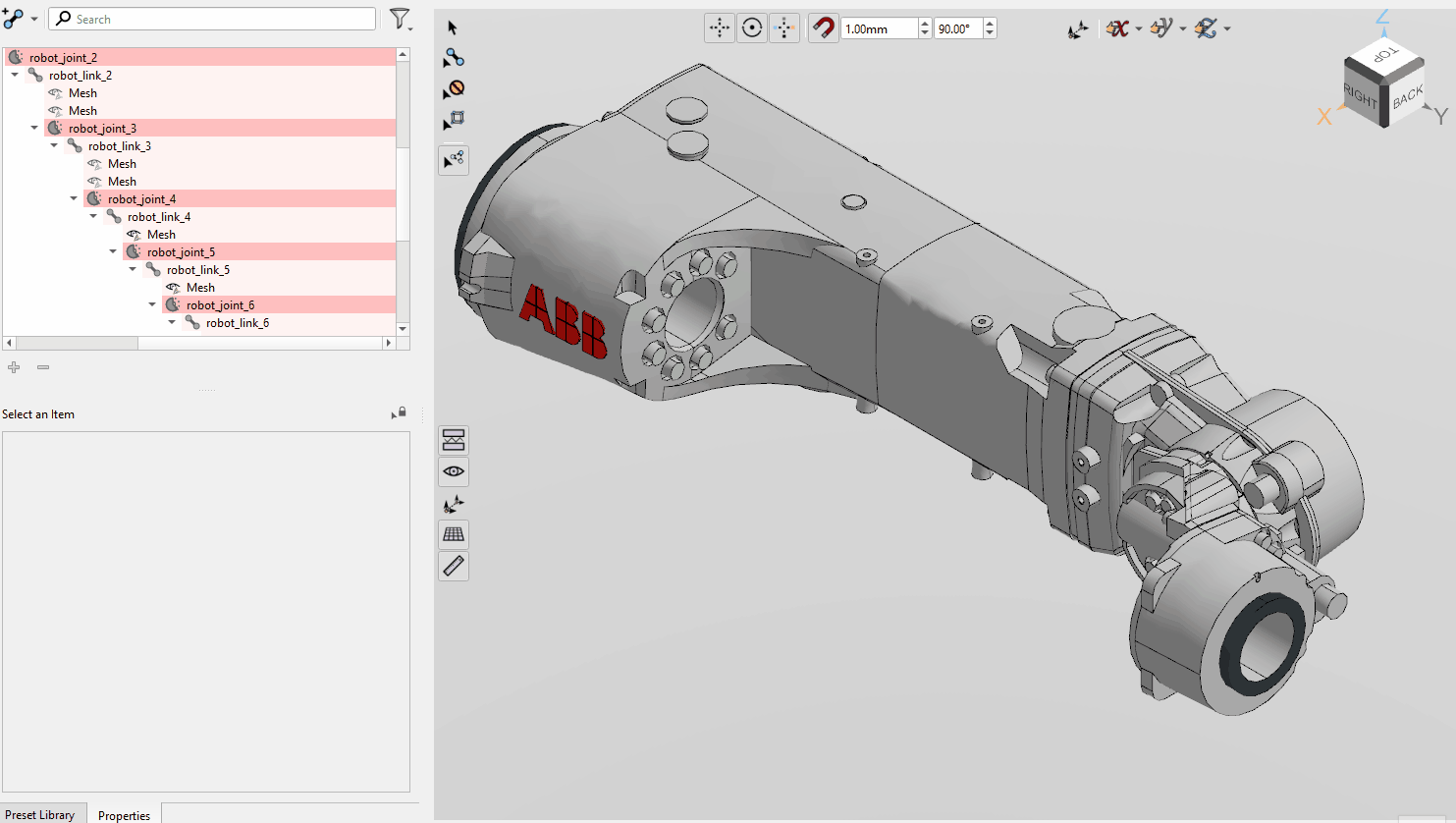The height and width of the screenshot is (823, 1456).
Task: Toggle visibility of first Mesh under robot_link_3
Action: (94, 164)
